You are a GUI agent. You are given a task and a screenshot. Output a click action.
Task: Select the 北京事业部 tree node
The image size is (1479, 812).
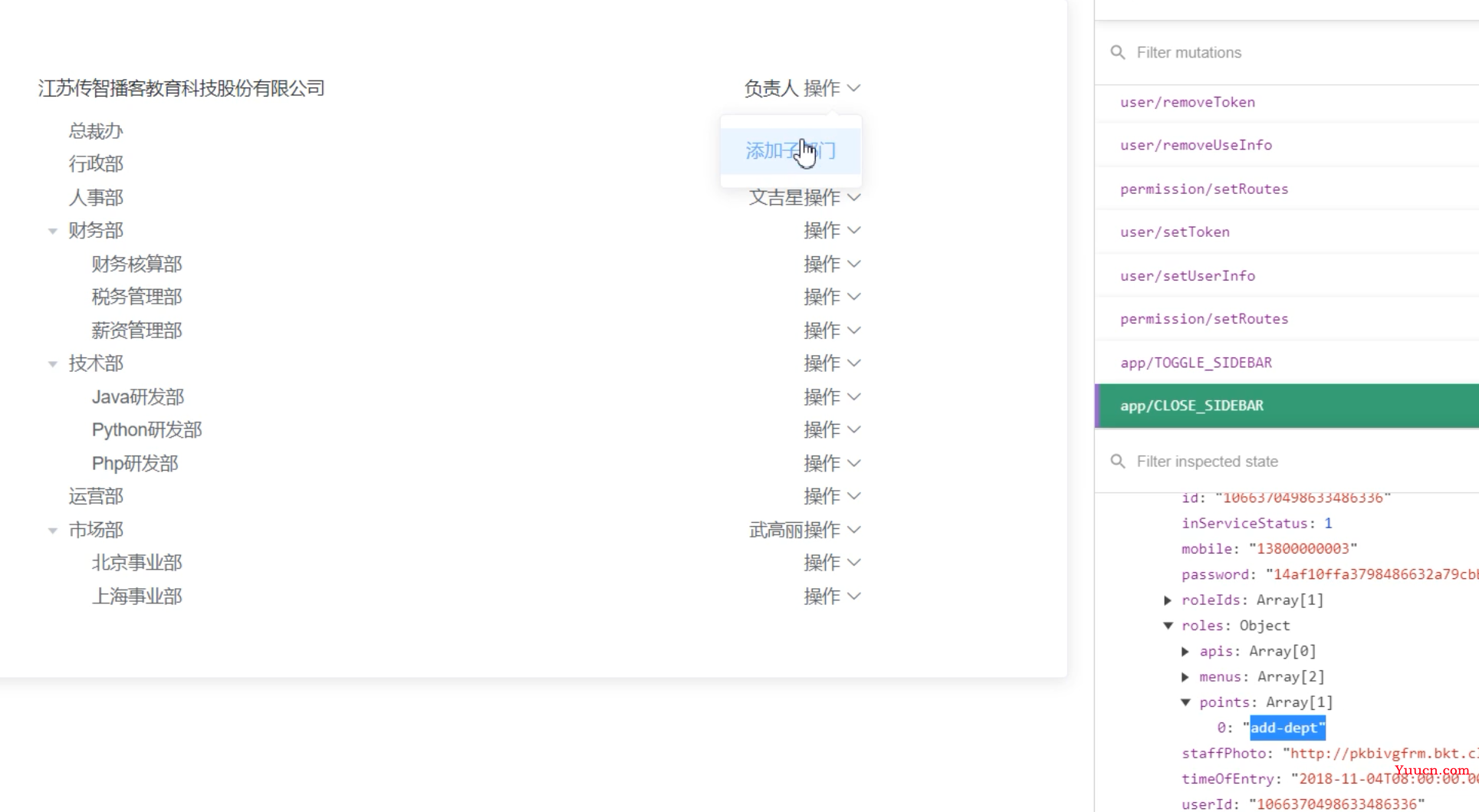pos(136,562)
